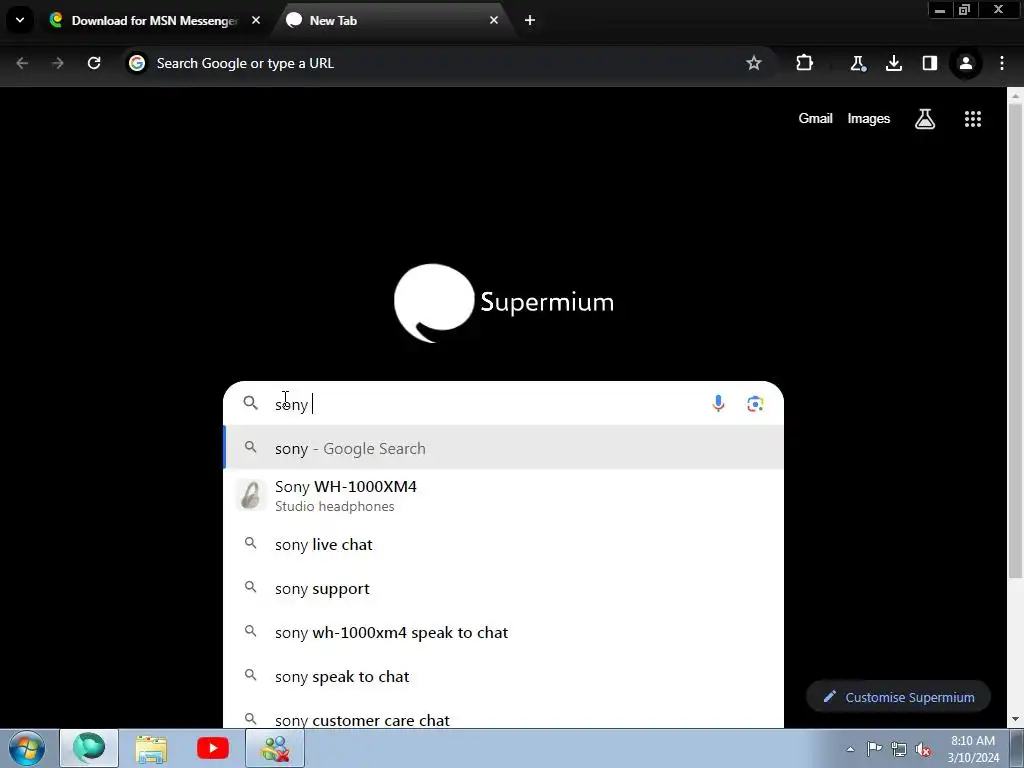Open the profile avatar menu
1024x768 pixels.
coord(965,63)
